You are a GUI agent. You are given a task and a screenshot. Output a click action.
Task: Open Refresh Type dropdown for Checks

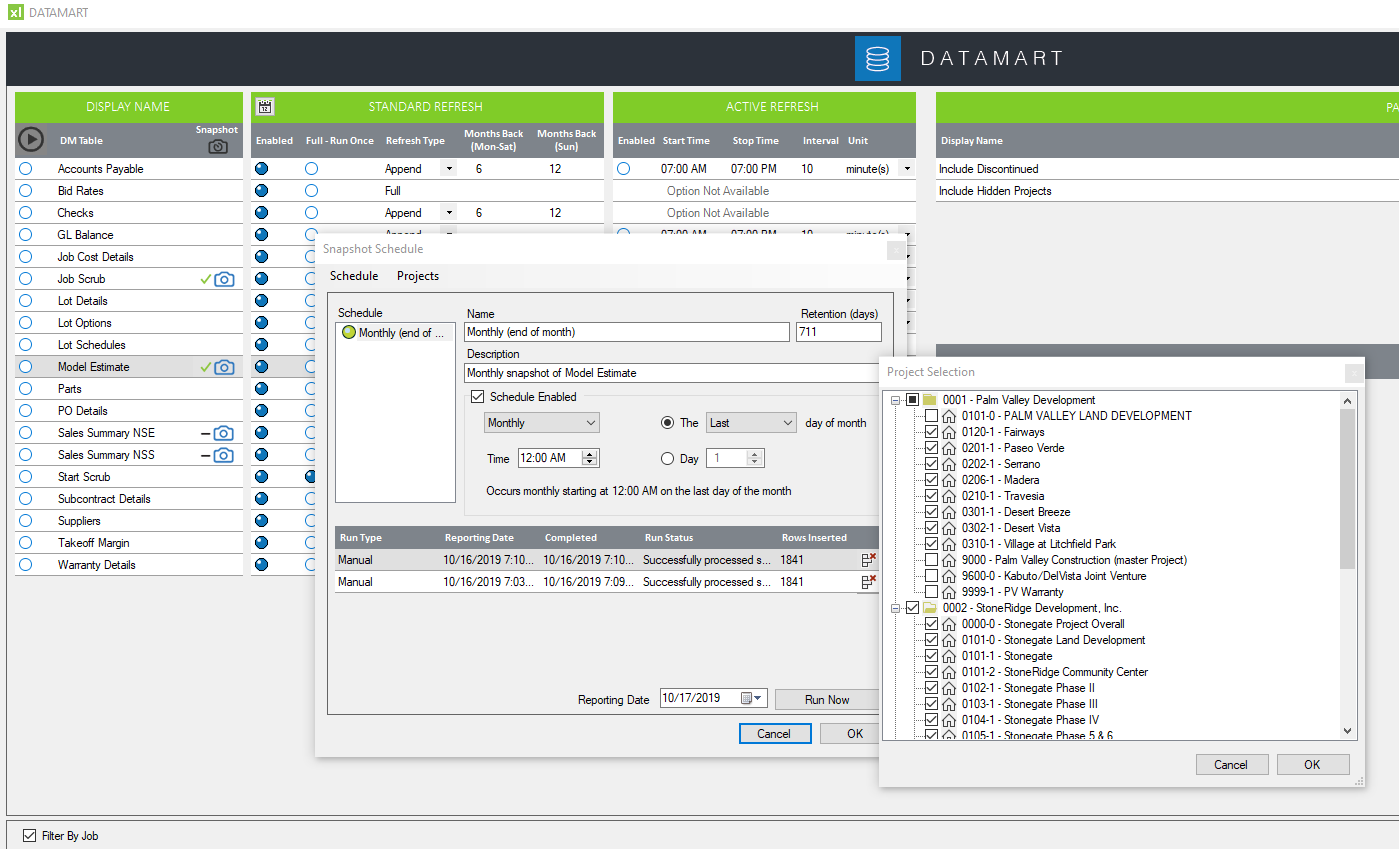(x=449, y=213)
